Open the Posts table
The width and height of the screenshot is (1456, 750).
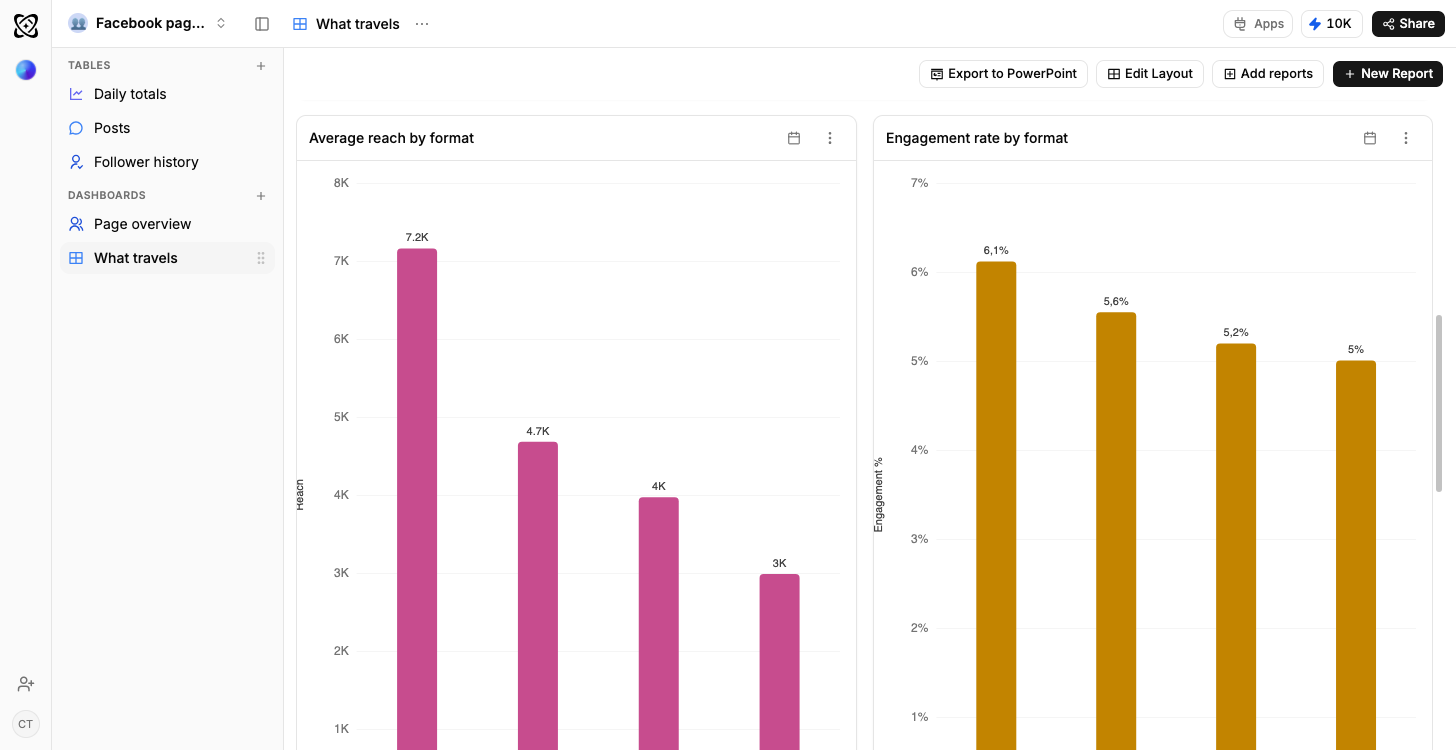167,128
